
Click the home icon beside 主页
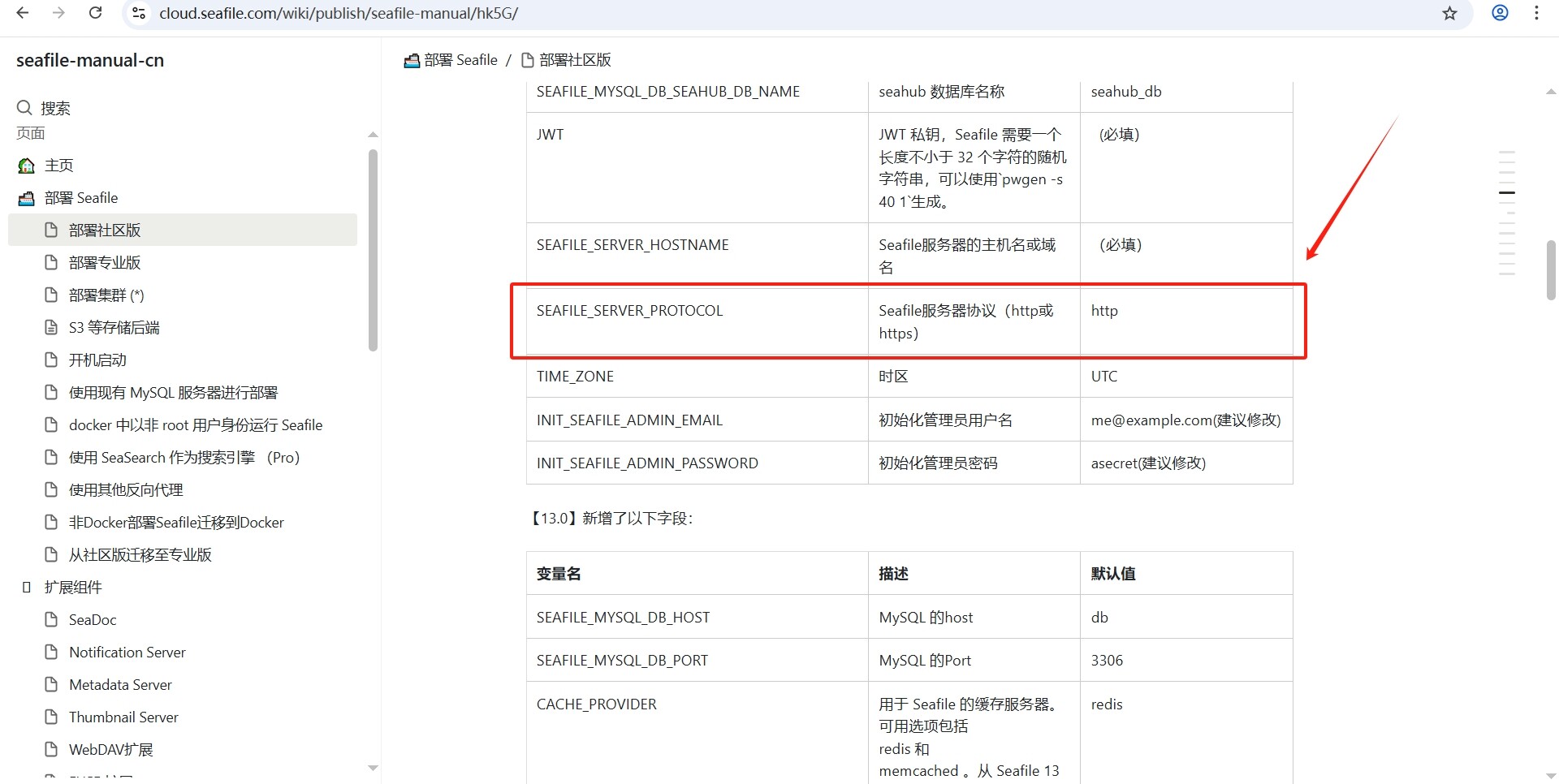tap(27, 166)
